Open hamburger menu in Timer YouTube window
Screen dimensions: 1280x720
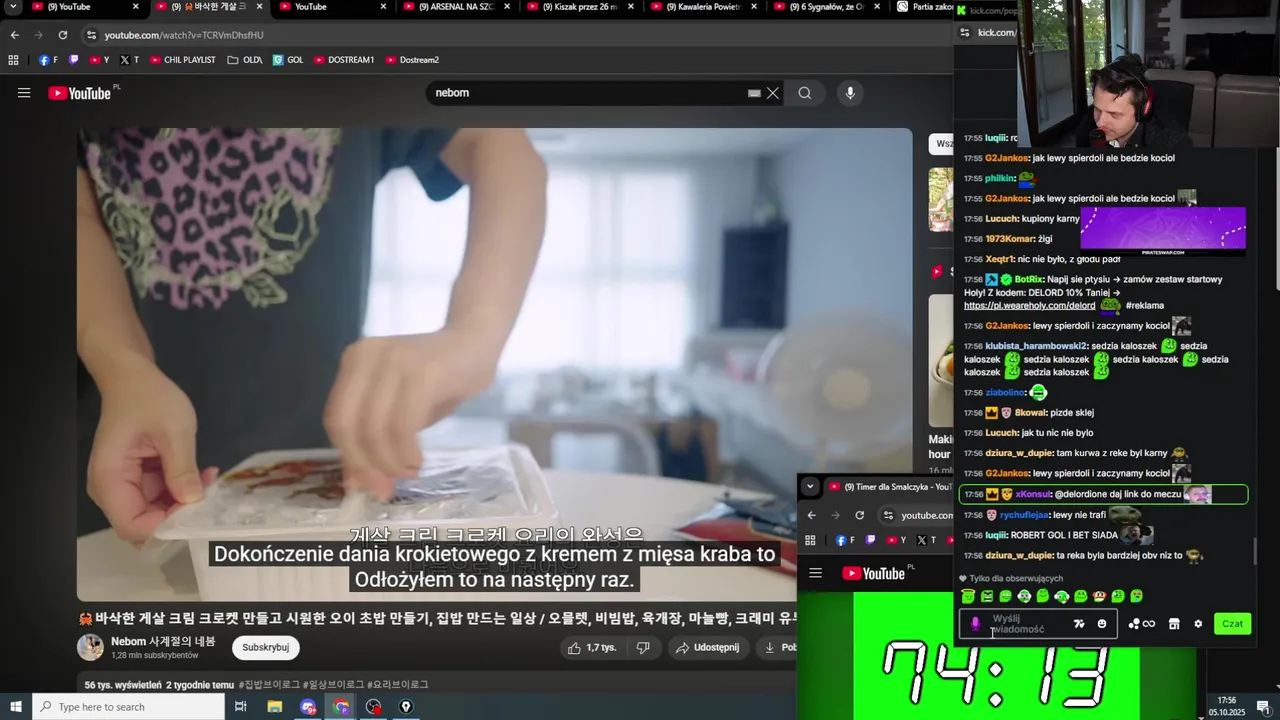[815, 573]
